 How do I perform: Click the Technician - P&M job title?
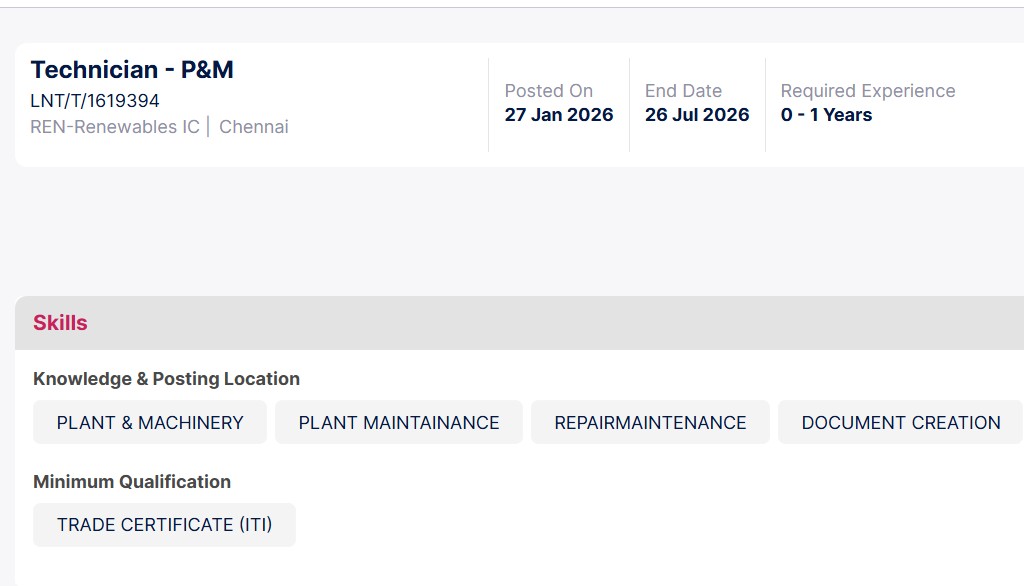pyautogui.click(x=132, y=70)
